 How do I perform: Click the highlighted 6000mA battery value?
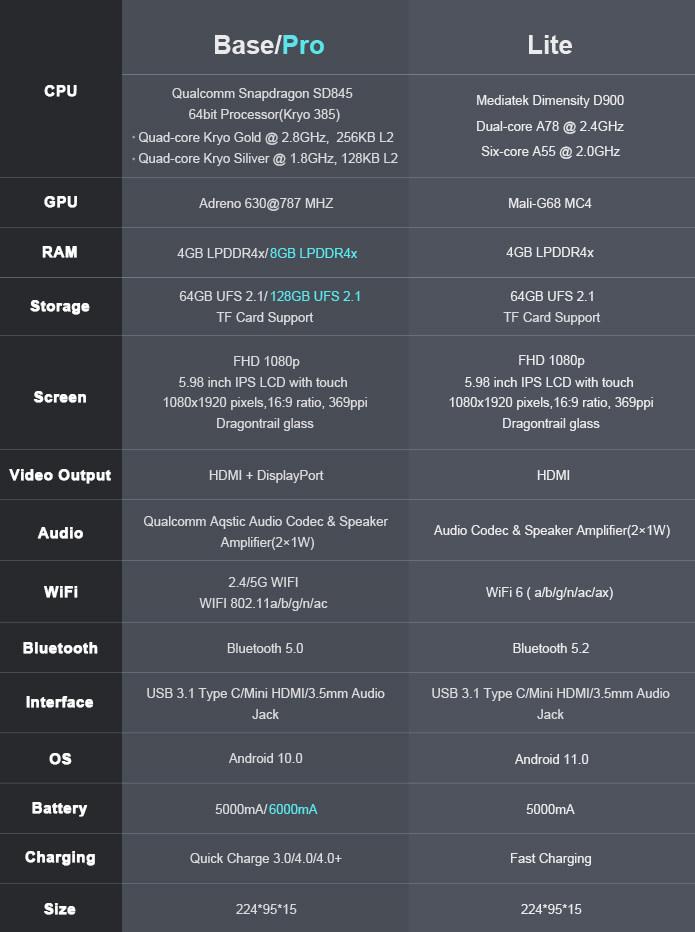pyautogui.click(x=293, y=809)
